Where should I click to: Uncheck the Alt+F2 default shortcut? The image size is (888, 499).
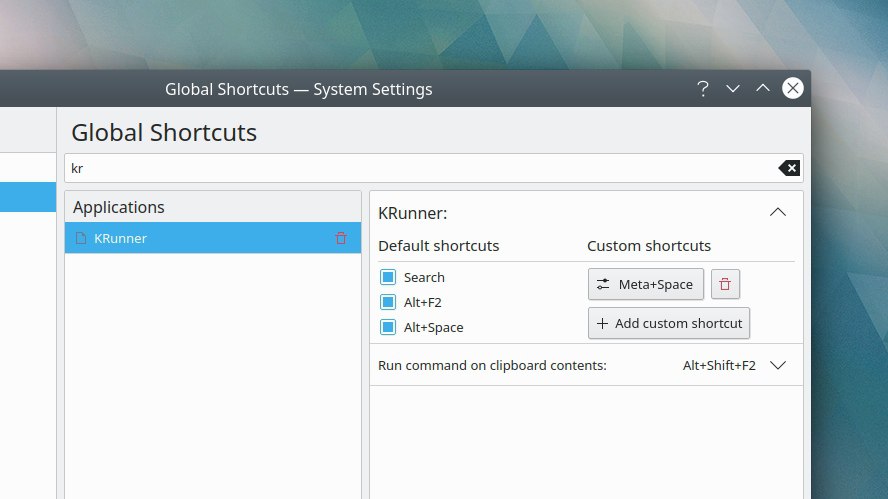click(x=388, y=302)
